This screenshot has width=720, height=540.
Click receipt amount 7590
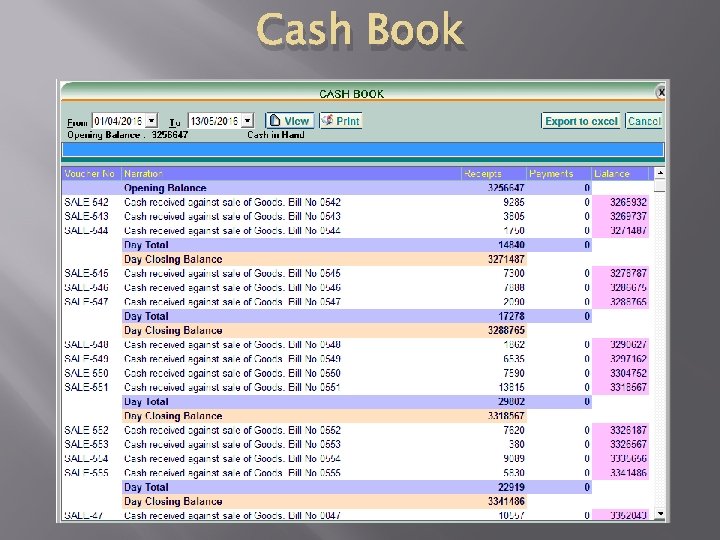click(x=514, y=373)
